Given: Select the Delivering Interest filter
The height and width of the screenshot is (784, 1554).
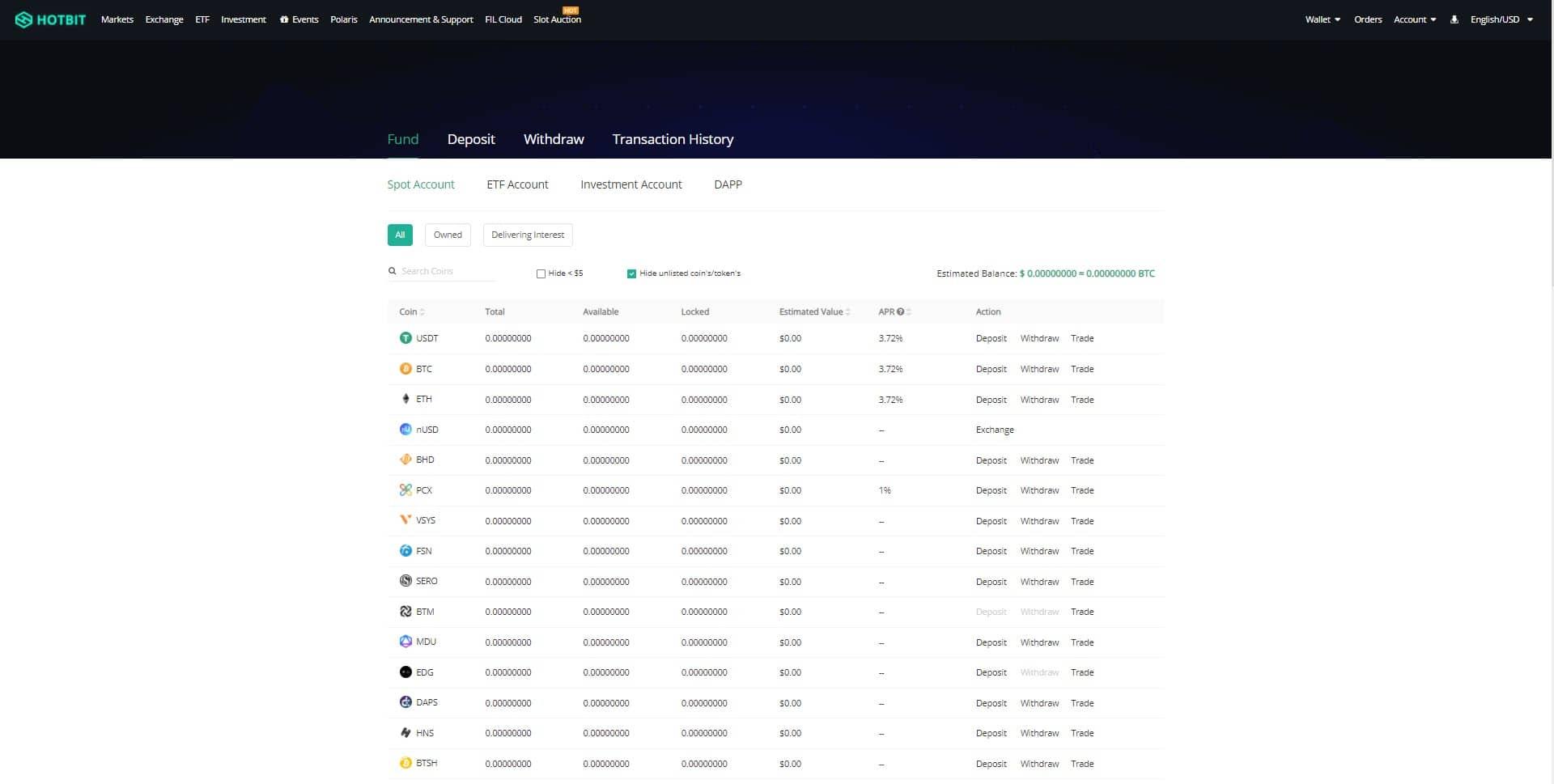Looking at the screenshot, I should [x=528, y=235].
